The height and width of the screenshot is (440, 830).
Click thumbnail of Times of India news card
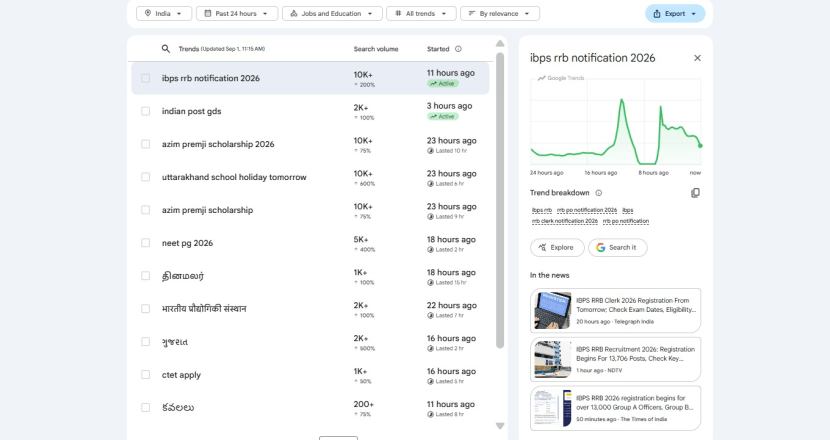point(552,408)
